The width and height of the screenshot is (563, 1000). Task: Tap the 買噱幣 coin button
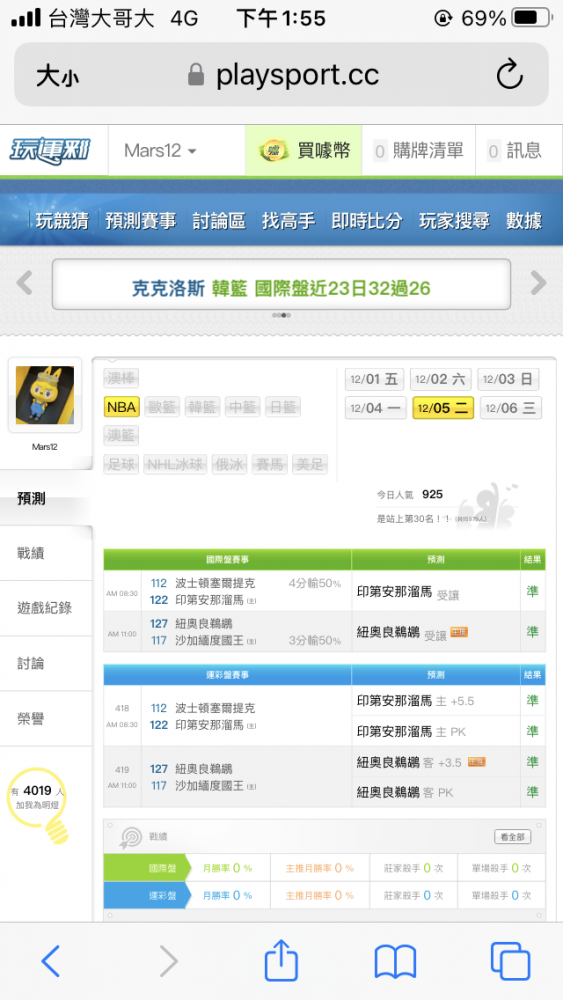click(304, 151)
